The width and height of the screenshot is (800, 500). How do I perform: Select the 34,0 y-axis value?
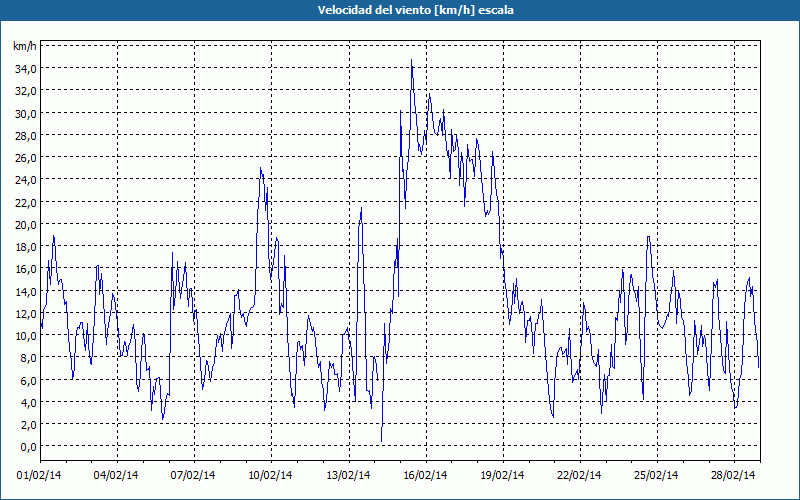[24, 68]
